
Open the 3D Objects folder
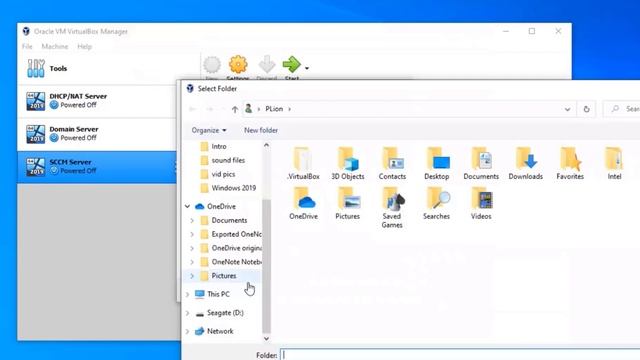click(x=348, y=163)
